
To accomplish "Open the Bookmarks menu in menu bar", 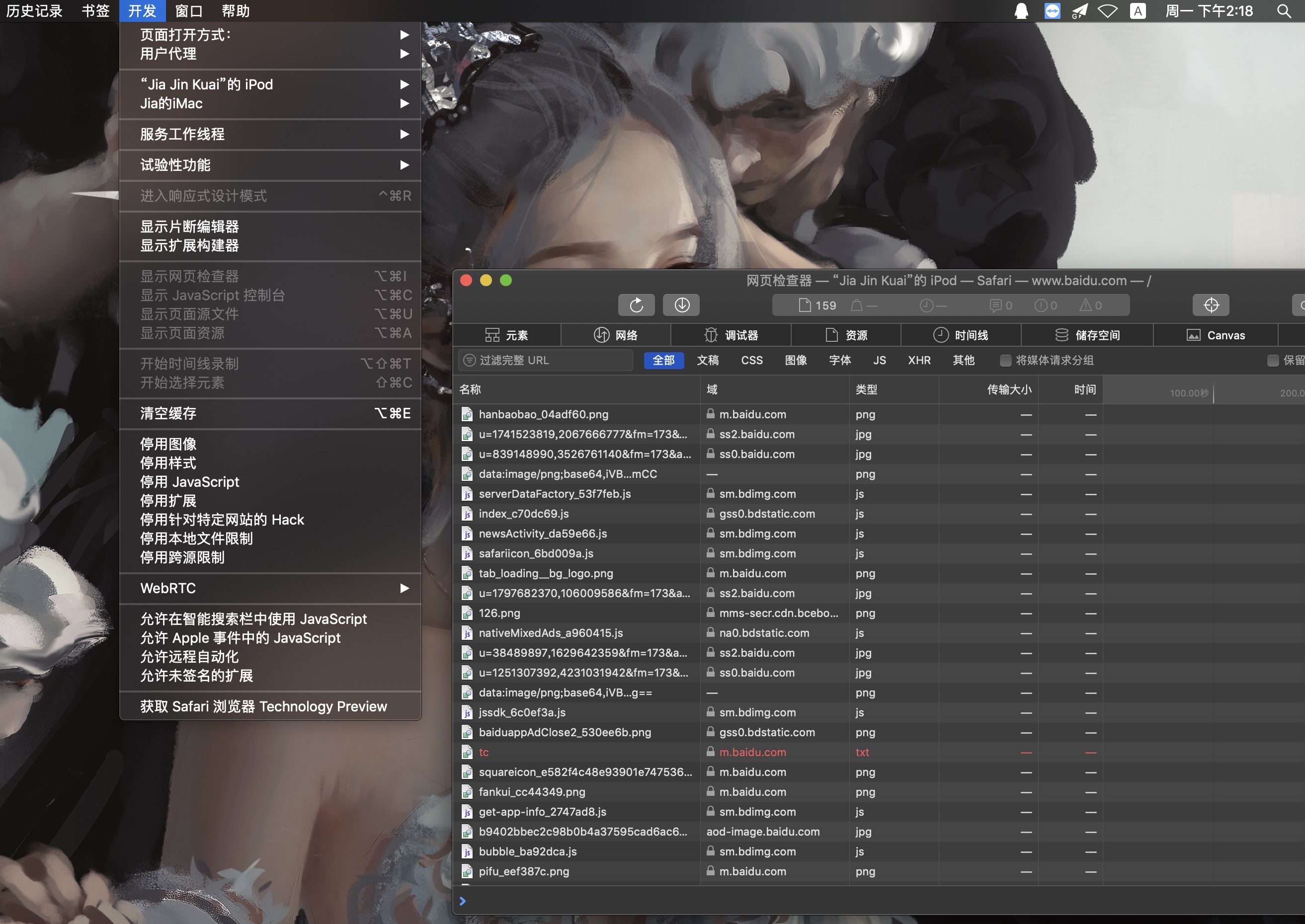I will pos(95,11).
